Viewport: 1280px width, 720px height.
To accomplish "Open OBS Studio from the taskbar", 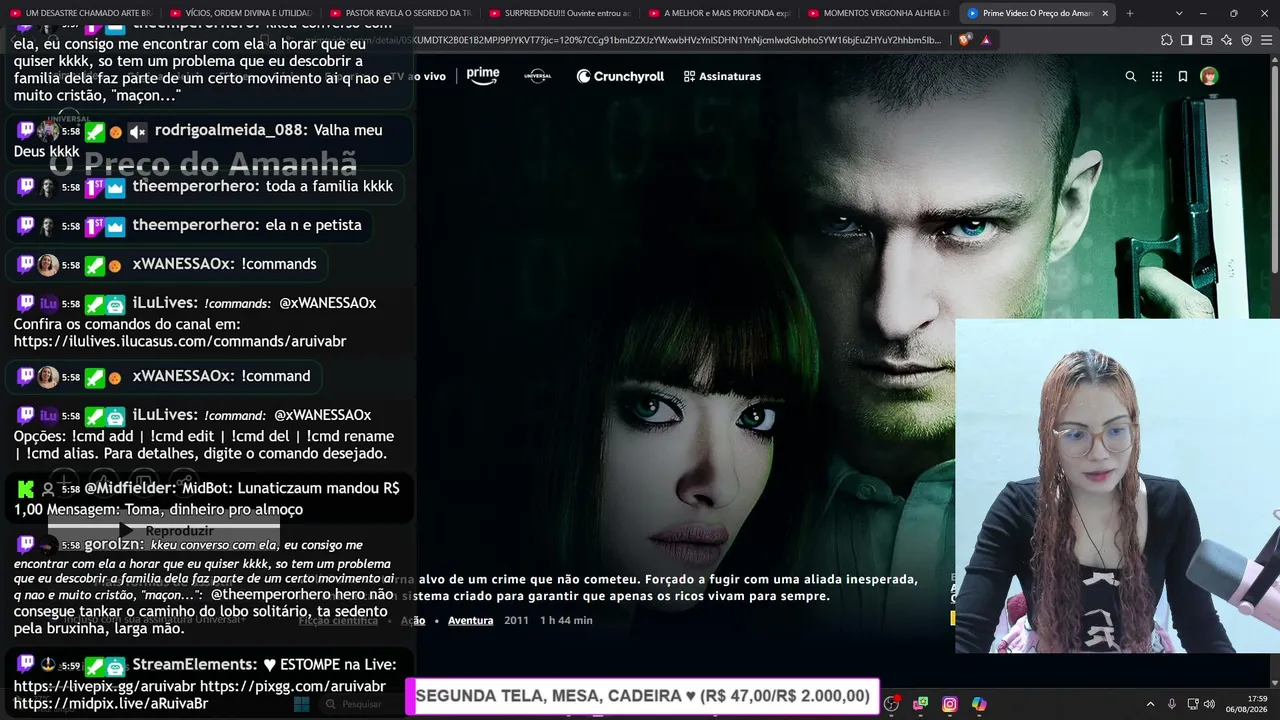I will click(891, 704).
